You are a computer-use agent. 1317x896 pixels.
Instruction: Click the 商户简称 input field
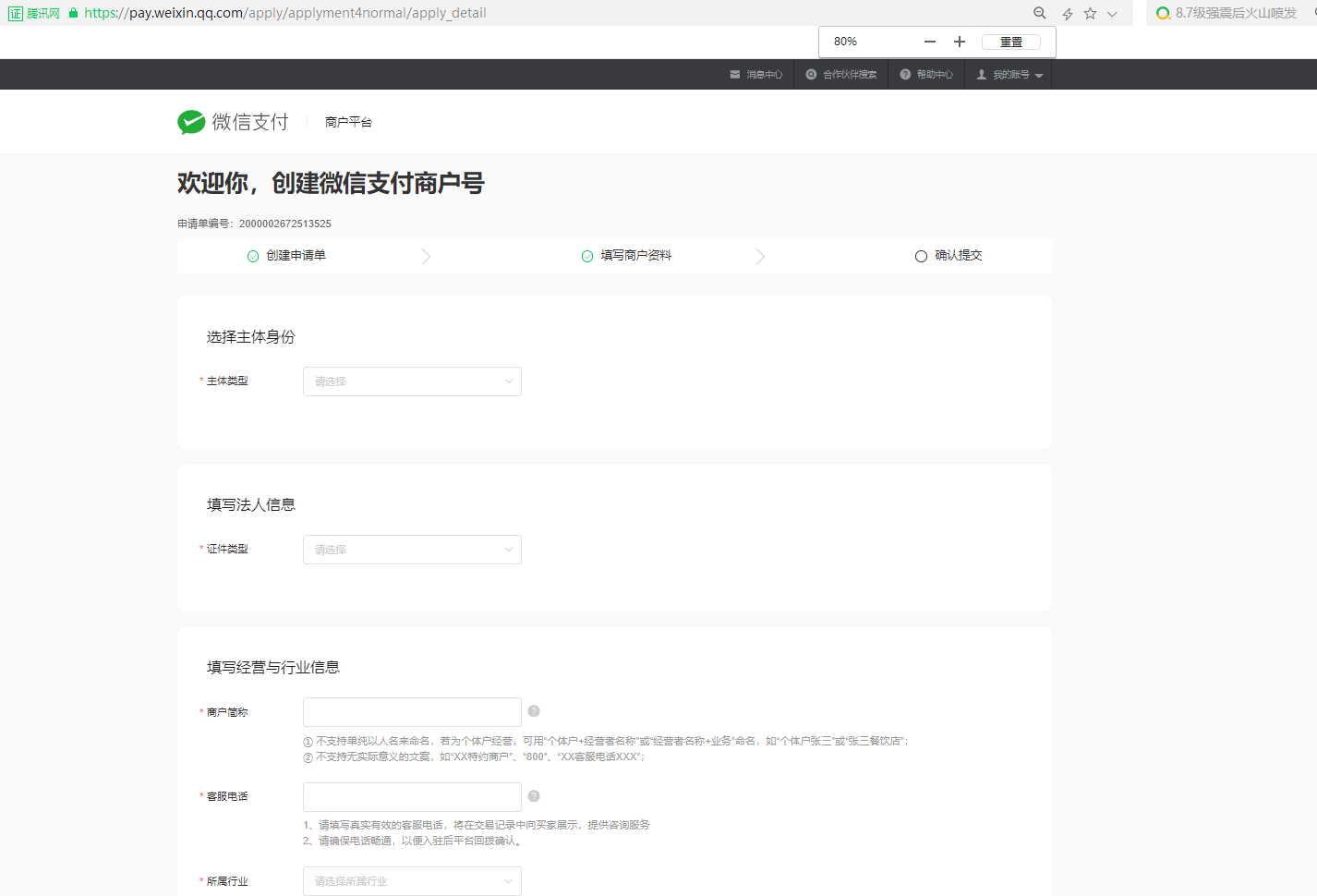coord(412,712)
